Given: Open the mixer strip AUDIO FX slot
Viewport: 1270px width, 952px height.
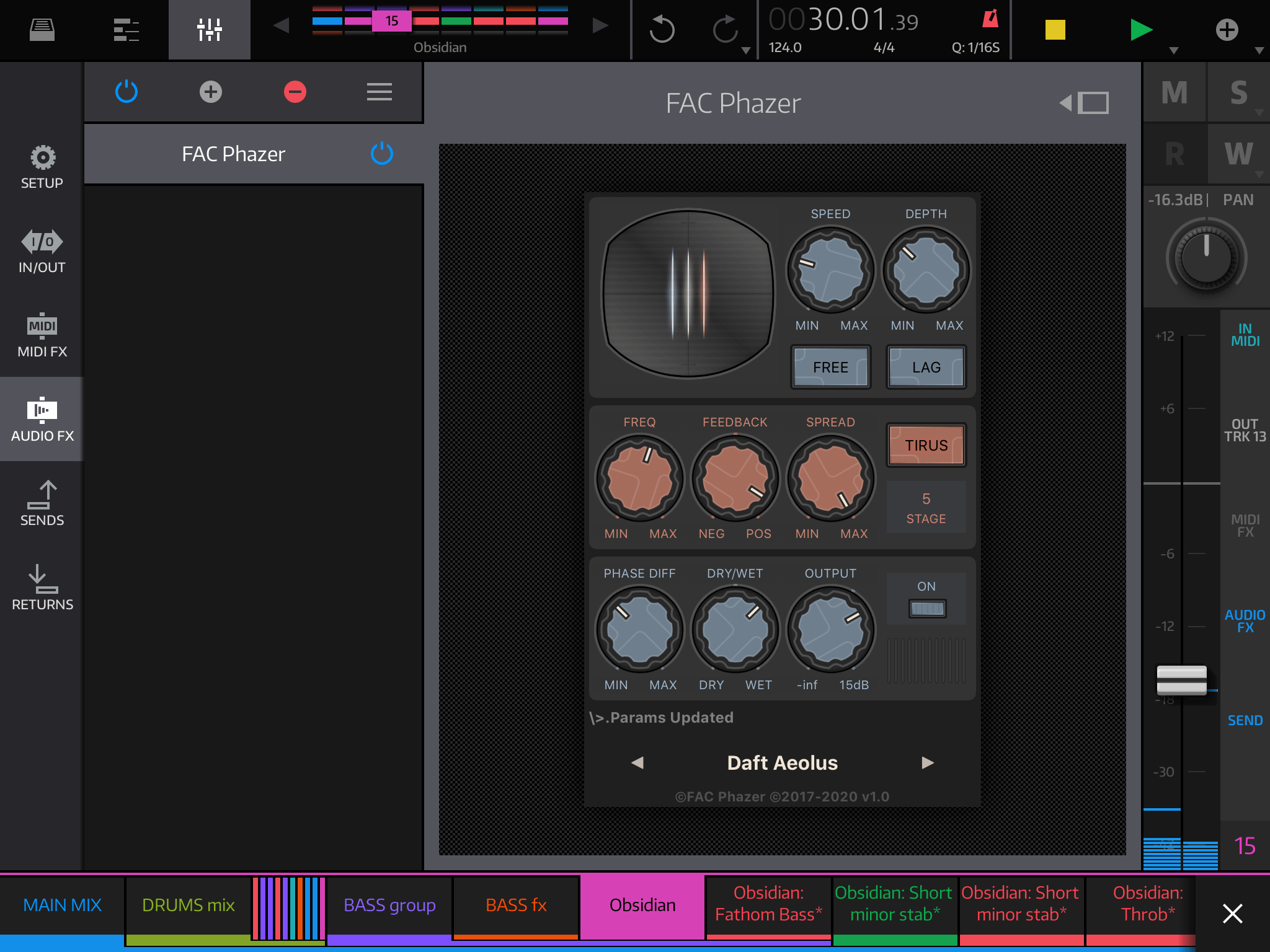Looking at the screenshot, I should [1245, 621].
